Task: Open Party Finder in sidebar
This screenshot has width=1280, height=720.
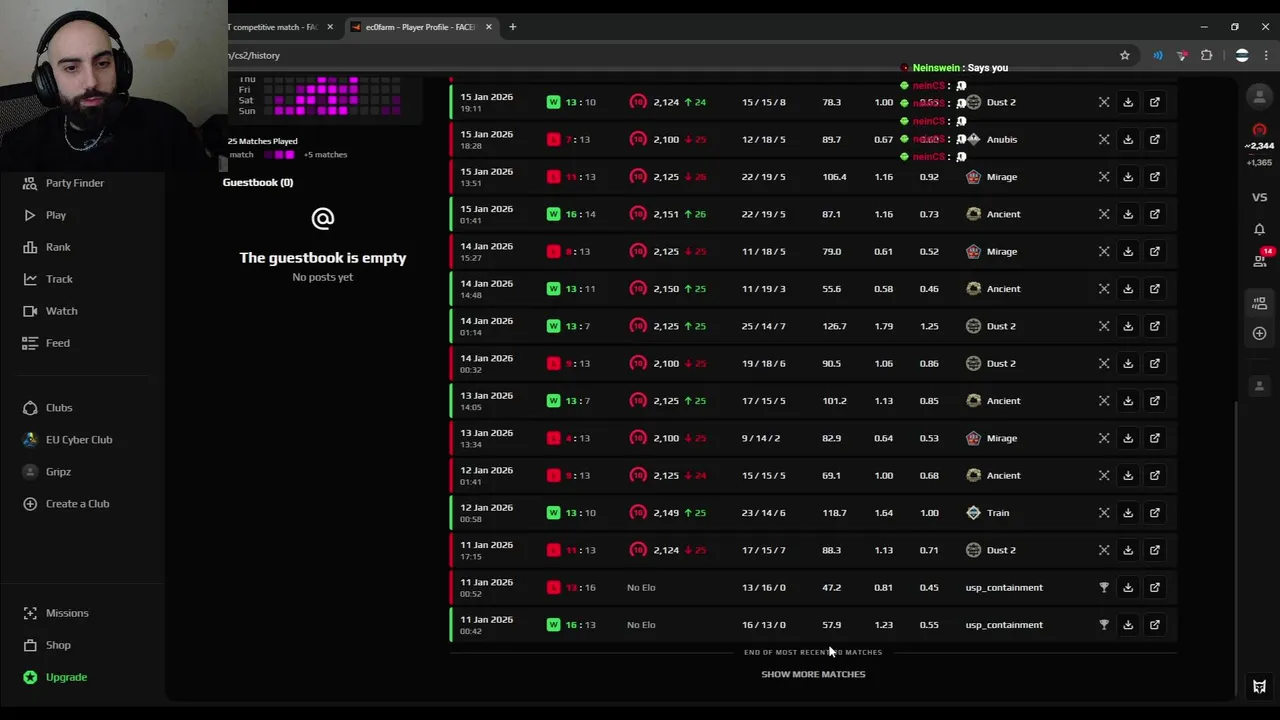Action: tap(75, 183)
